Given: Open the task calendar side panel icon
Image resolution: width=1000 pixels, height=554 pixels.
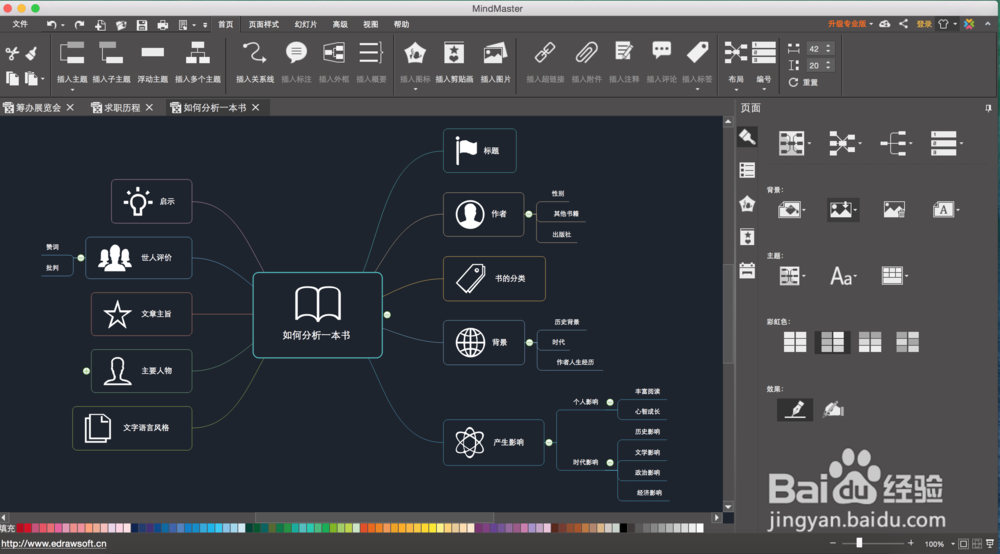Looking at the screenshot, I should point(747,270).
